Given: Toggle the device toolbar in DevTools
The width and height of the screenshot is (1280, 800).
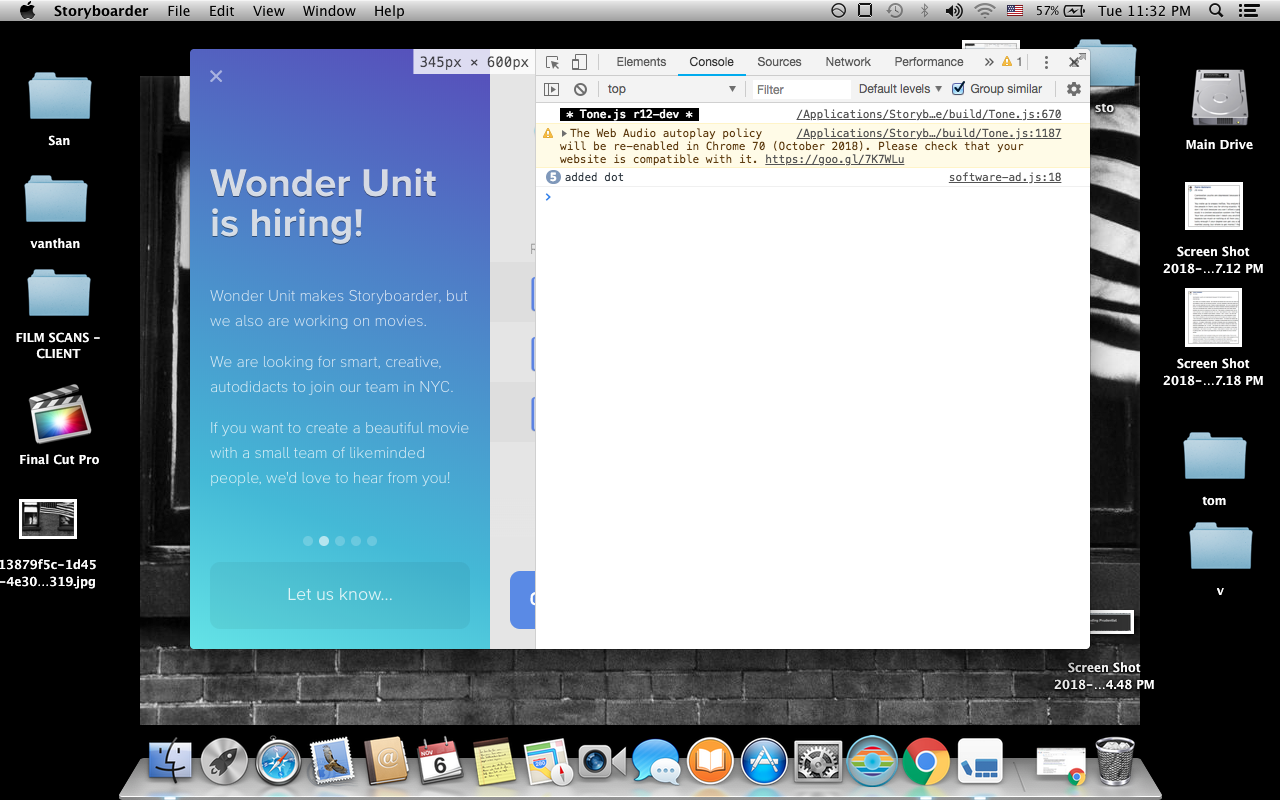Looking at the screenshot, I should (x=579, y=61).
